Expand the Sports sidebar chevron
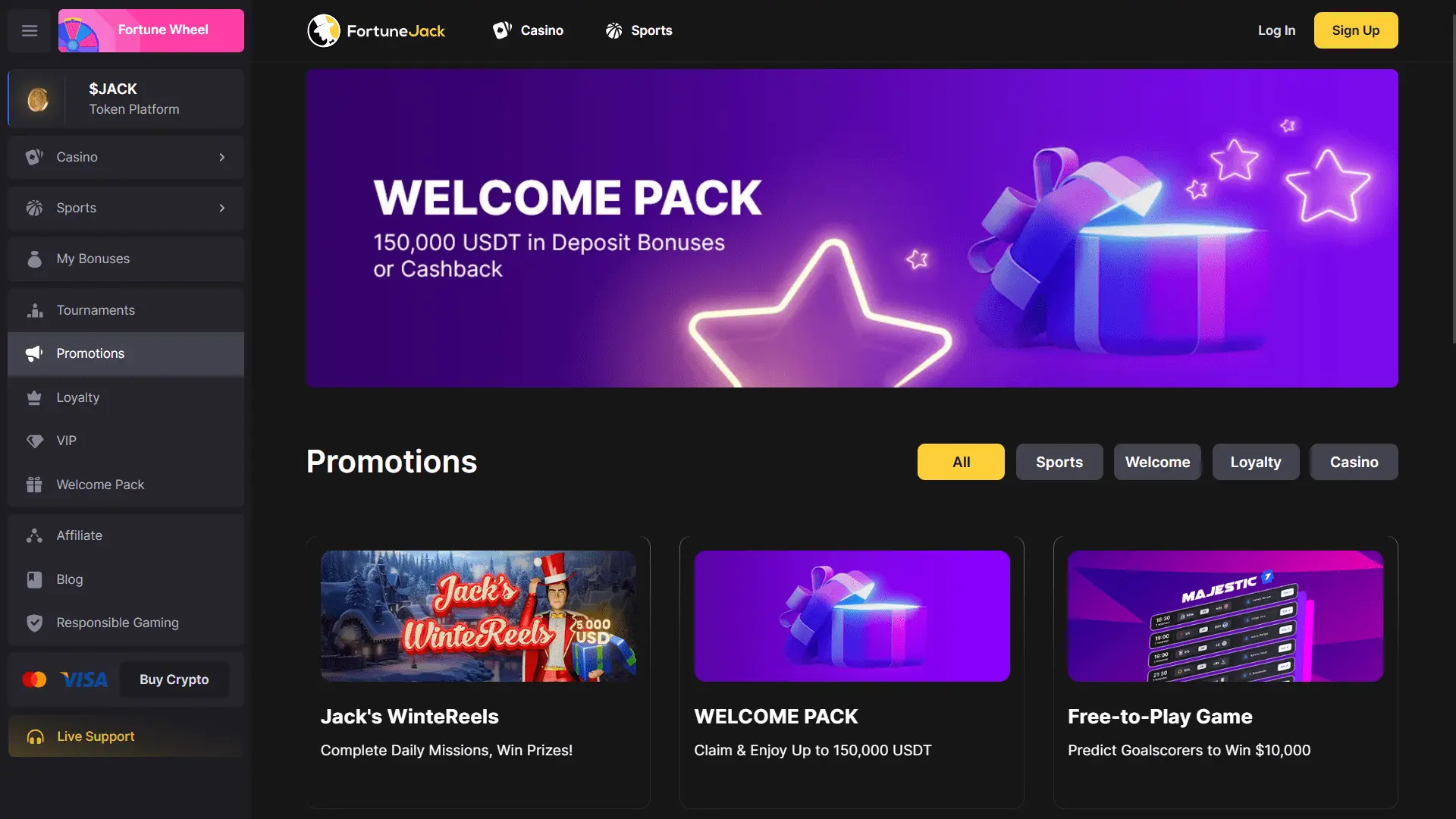 222,208
